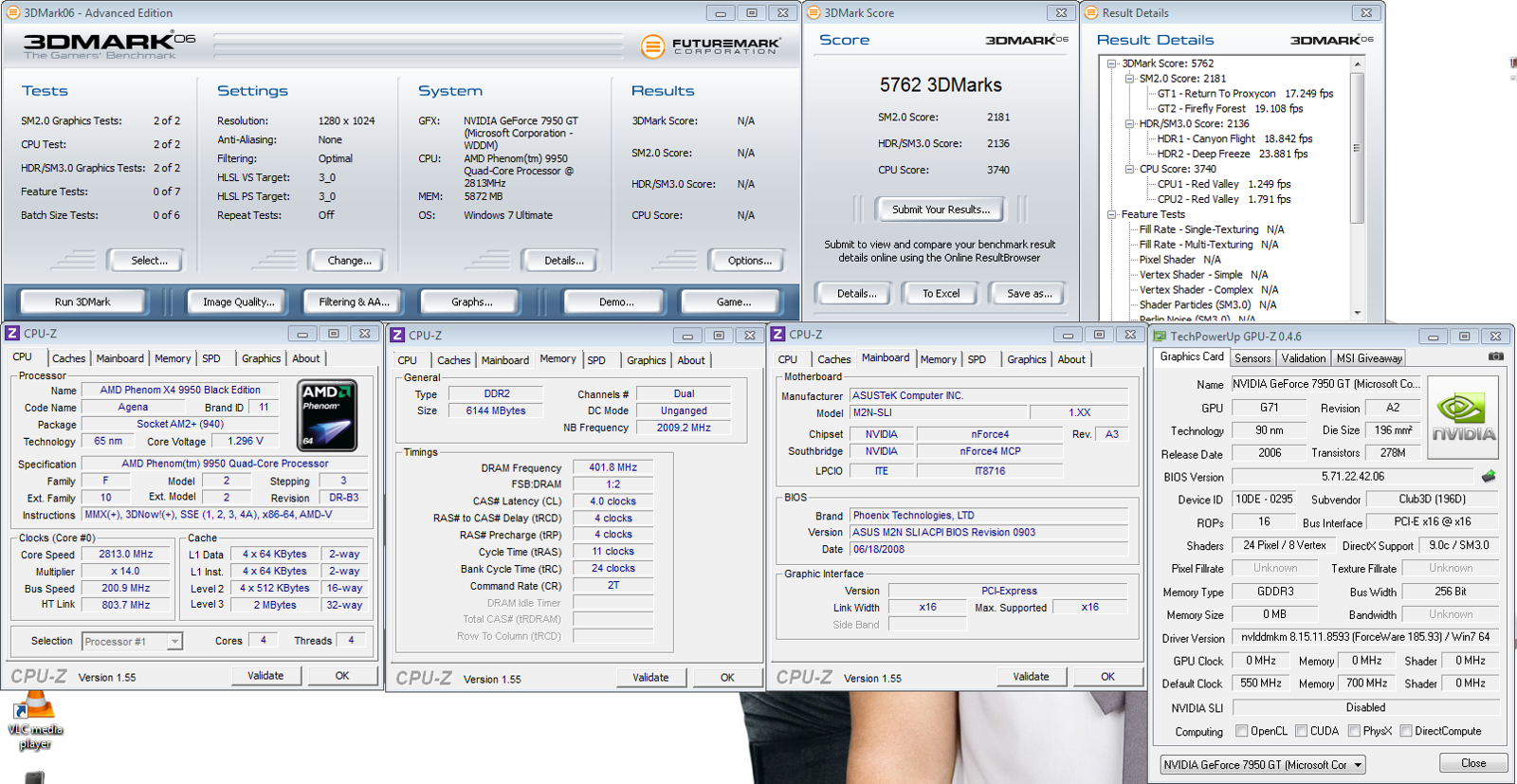The height and width of the screenshot is (784, 1517).
Task: Open About tab in CPU-Z Processor window
Action: [x=305, y=358]
